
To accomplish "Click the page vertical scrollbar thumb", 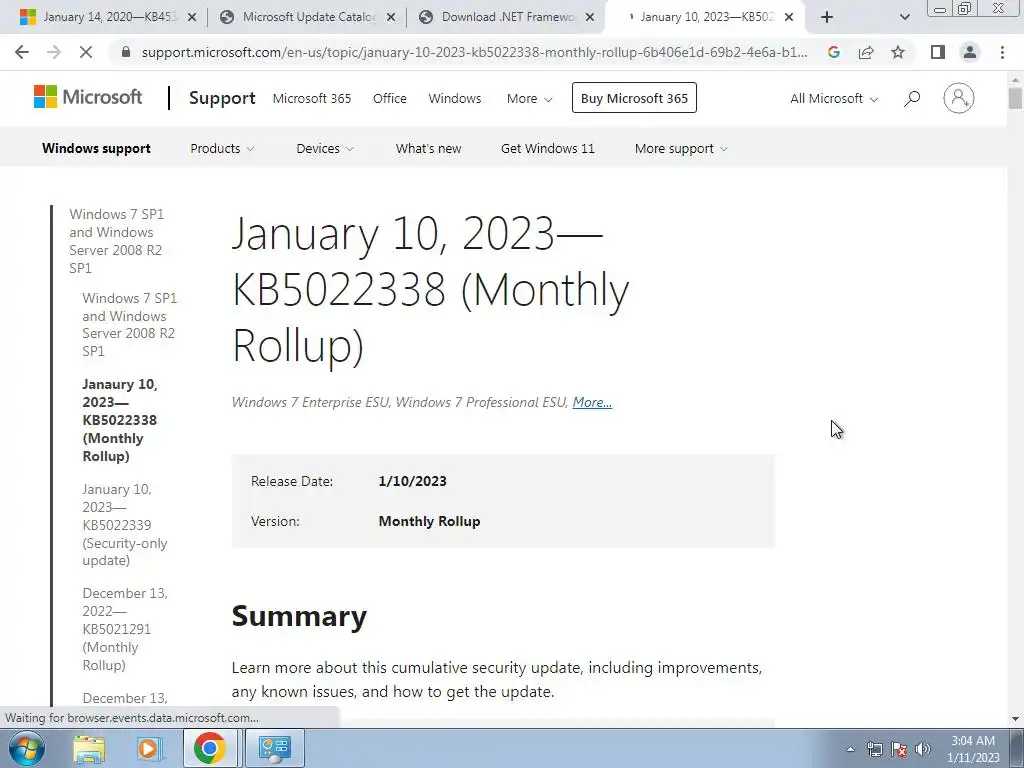I will (x=1015, y=99).
